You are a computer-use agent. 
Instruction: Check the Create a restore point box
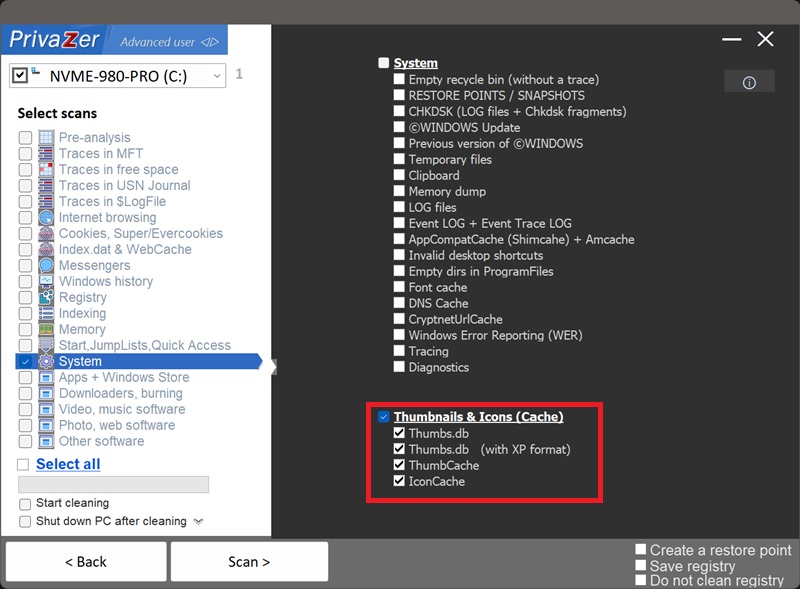640,549
